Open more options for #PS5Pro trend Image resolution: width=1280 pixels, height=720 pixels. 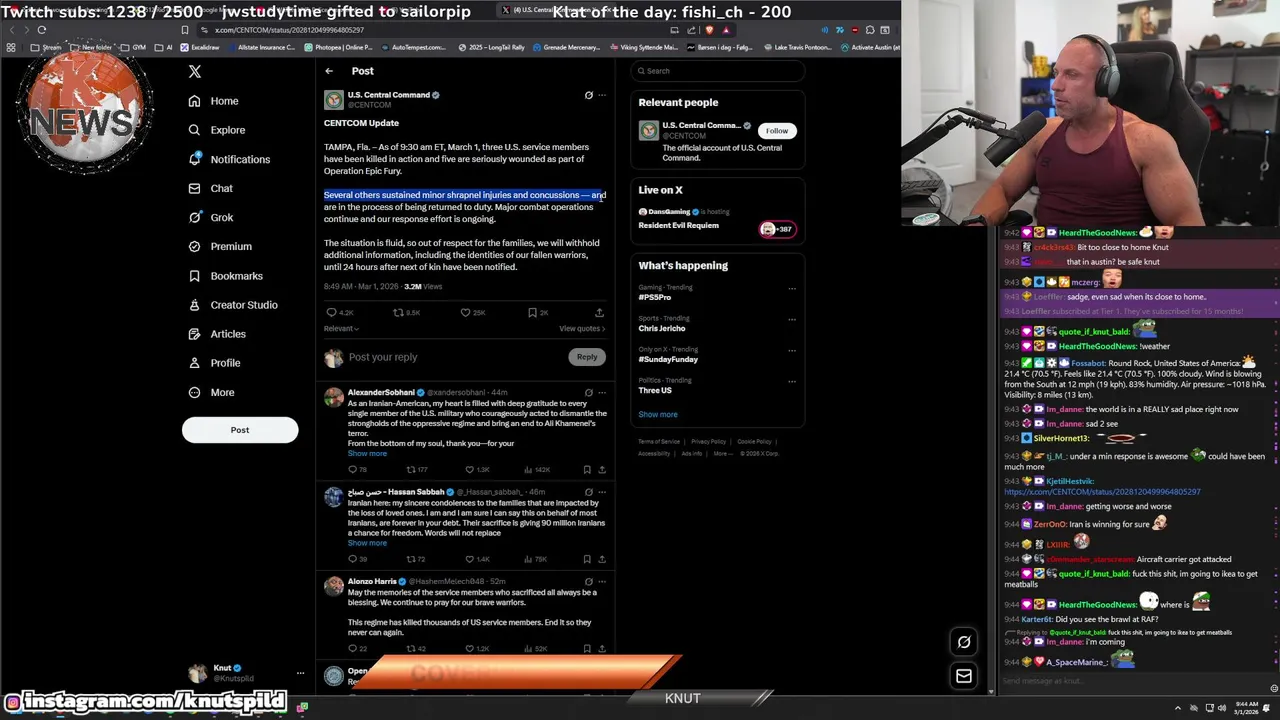pyautogui.click(x=792, y=289)
